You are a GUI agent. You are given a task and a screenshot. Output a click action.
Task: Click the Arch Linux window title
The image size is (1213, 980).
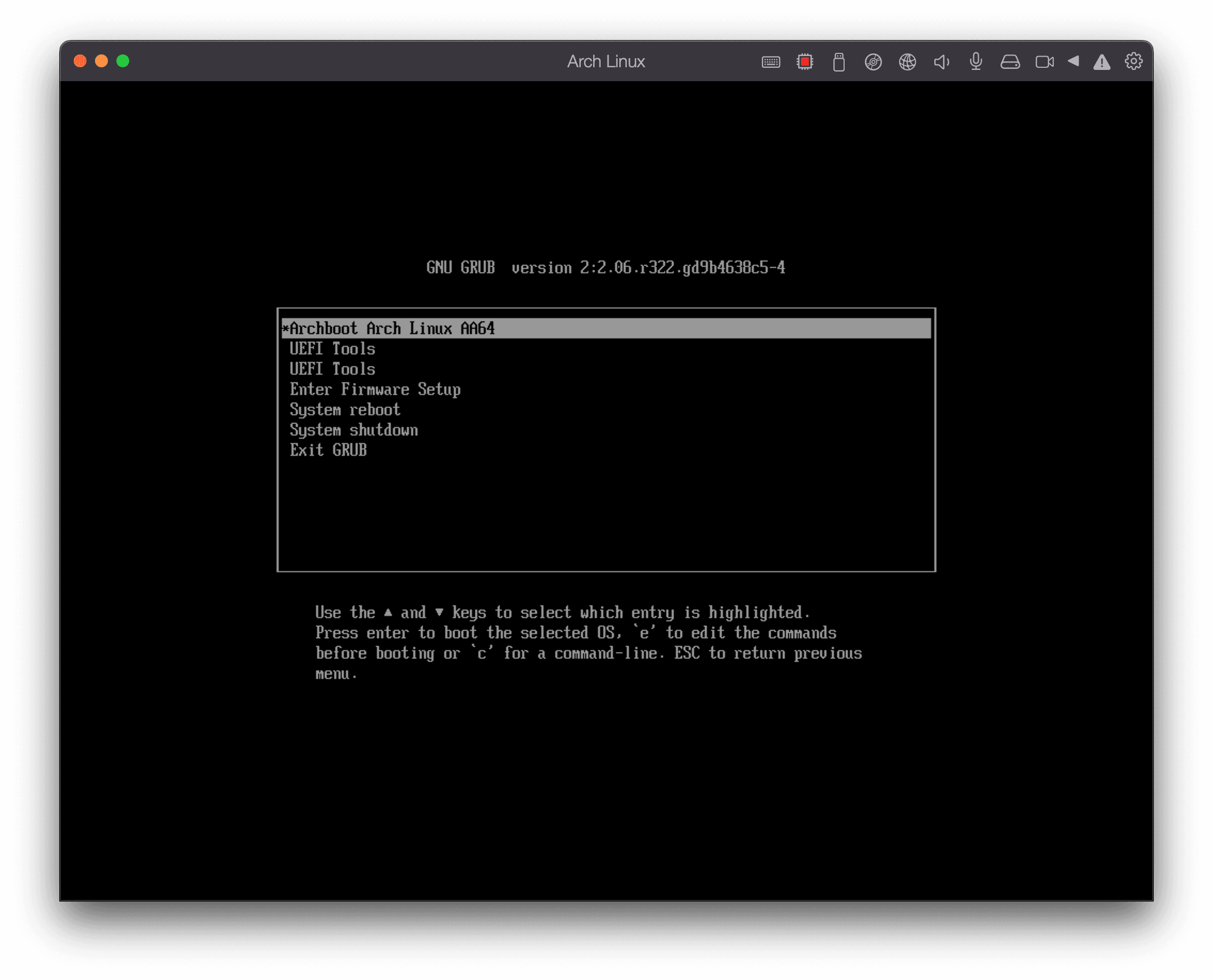click(x=606, y=61)
